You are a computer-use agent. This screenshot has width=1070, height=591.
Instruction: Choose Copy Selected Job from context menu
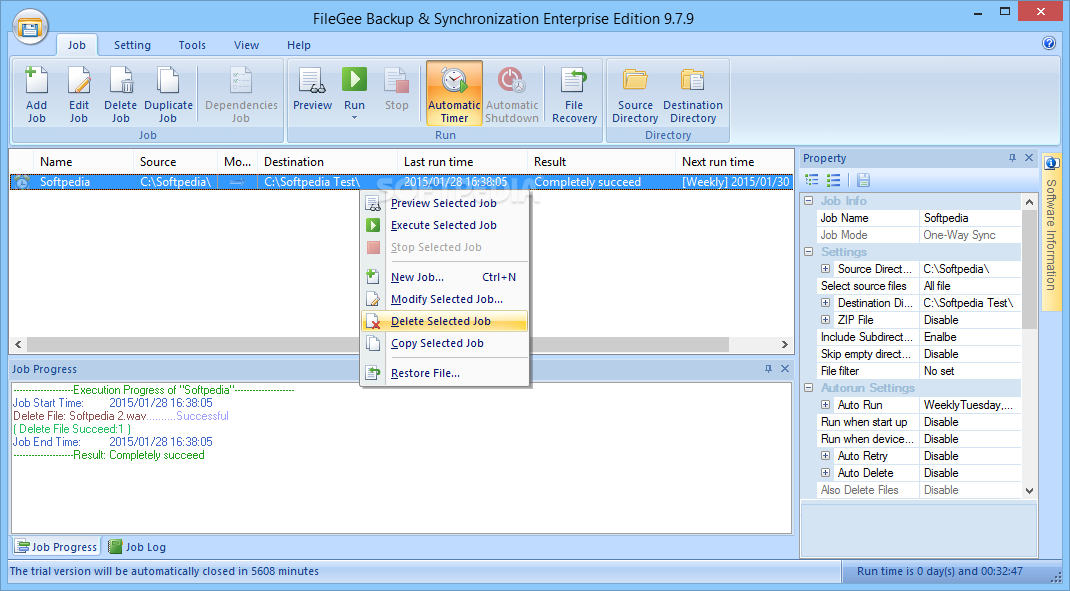[x=444, y=343]
